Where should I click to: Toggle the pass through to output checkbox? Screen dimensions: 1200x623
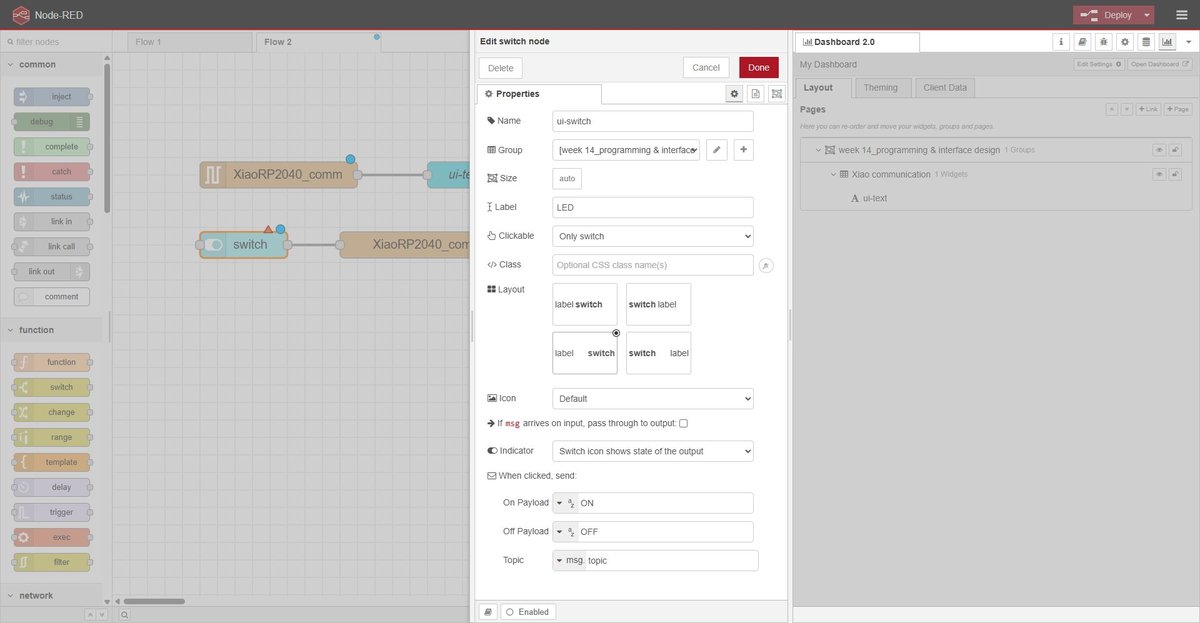click(x=684, y=424)
